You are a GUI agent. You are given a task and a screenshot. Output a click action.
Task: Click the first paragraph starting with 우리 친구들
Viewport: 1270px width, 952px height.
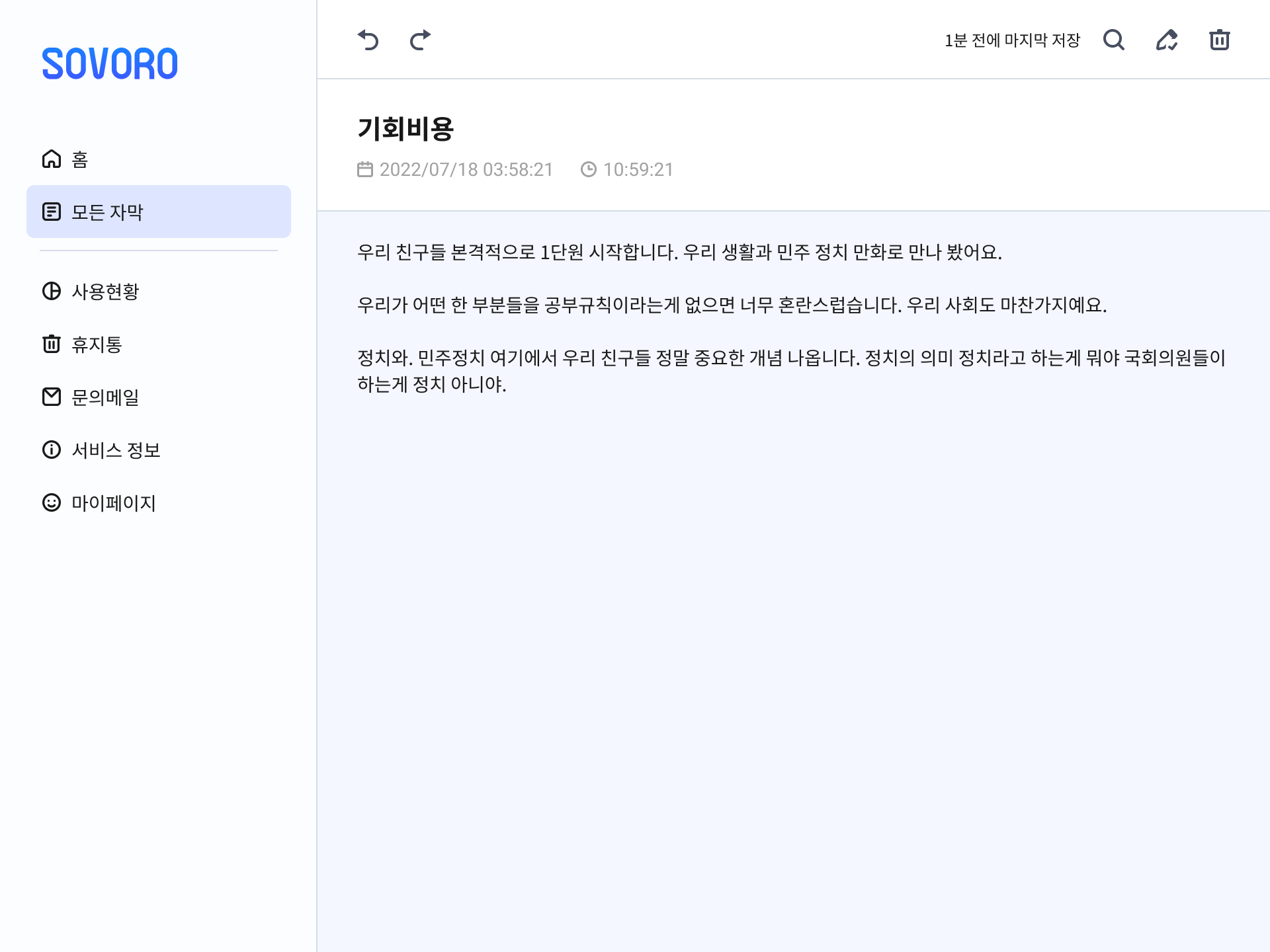tap(679, 252)
